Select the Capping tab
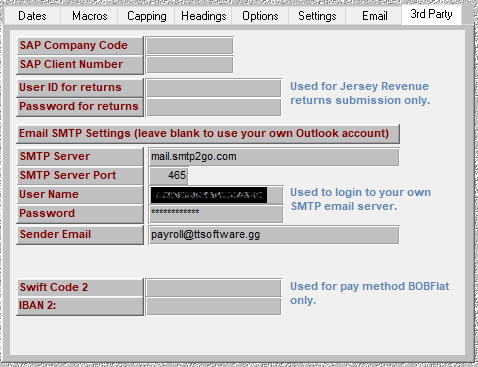 pos(146,16)
